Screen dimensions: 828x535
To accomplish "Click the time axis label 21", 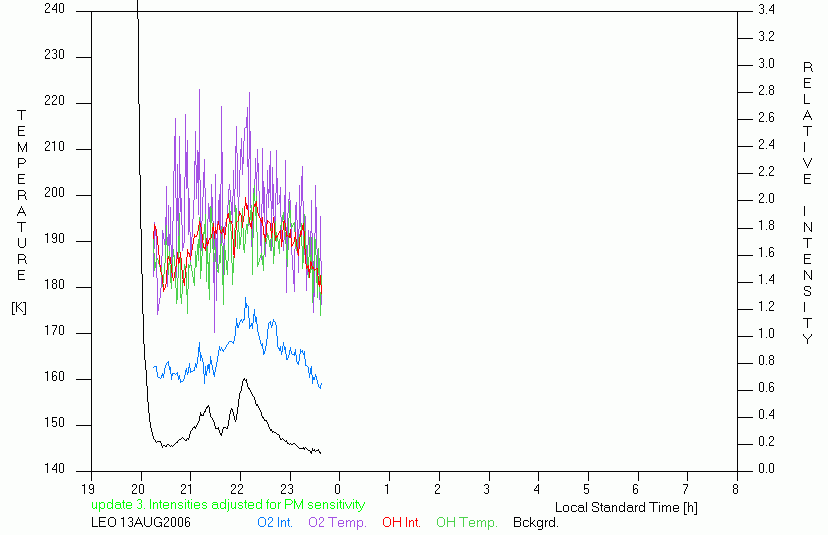I will [187, 489].
